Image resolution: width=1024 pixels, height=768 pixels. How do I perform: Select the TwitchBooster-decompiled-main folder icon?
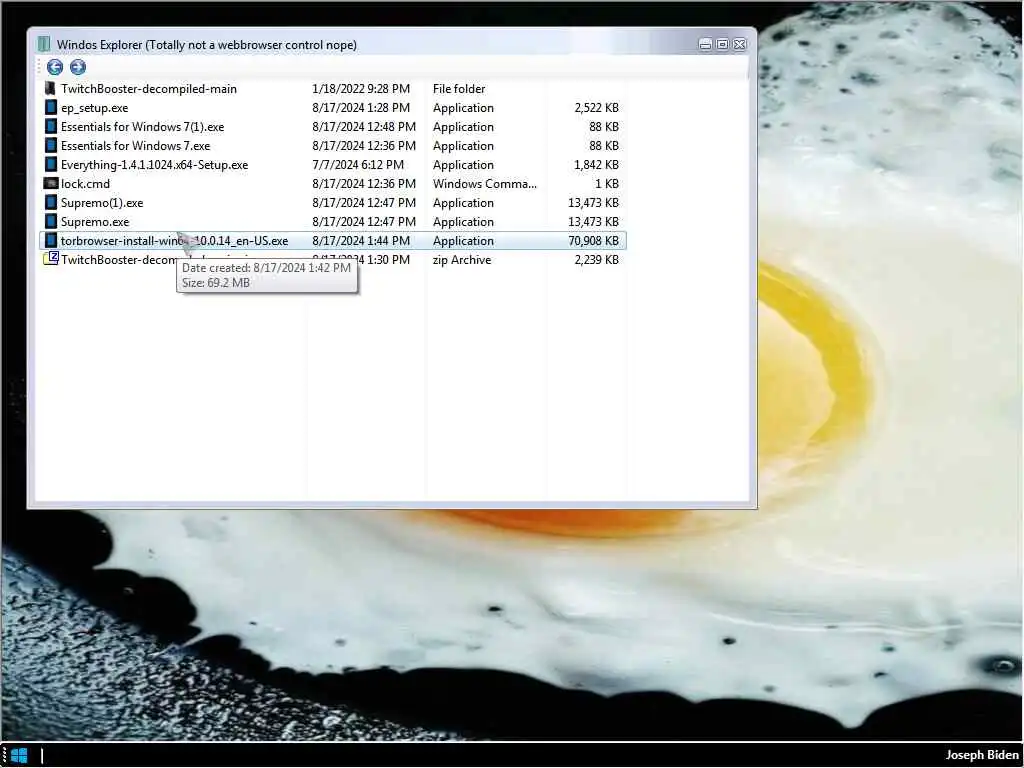[50, 88]
